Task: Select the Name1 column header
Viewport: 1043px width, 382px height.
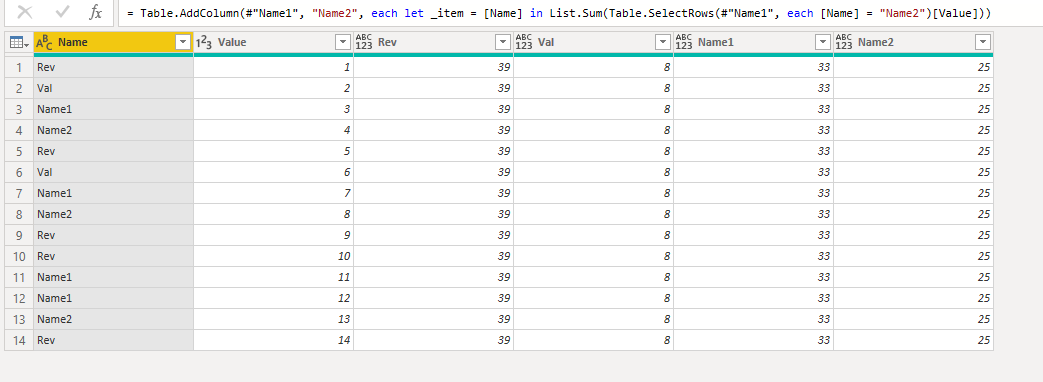Action: [x=754, y=43]
